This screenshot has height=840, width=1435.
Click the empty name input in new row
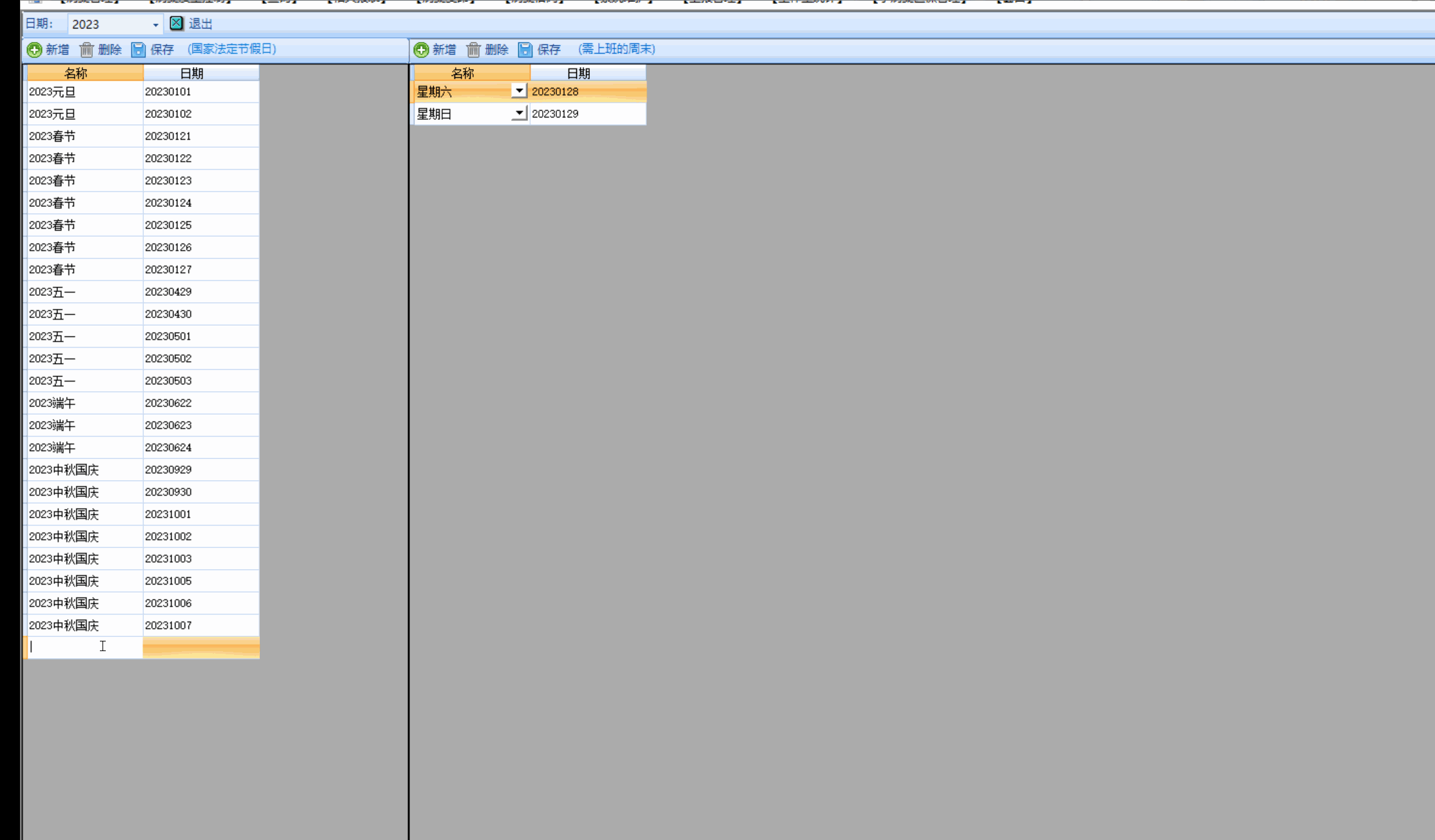tap(84, 647)
